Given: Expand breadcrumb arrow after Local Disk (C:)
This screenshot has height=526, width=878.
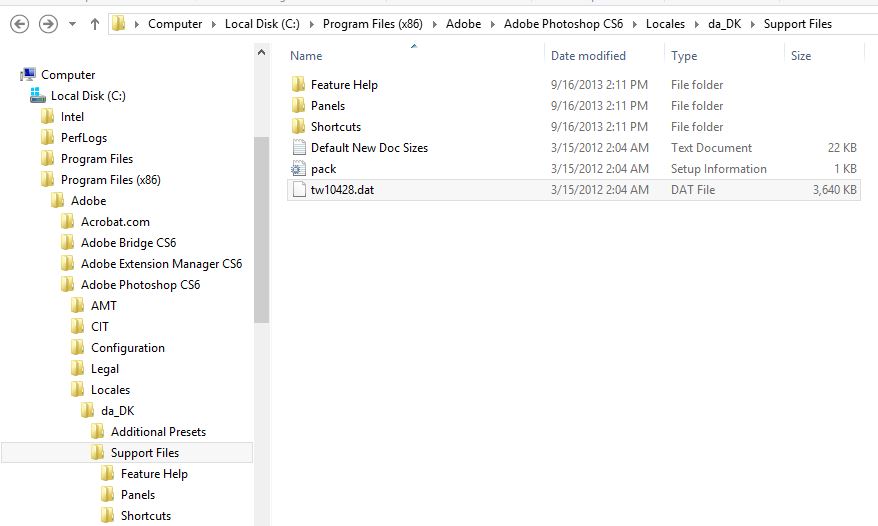Looking at the screenshot, I should [x=311, y=24].
